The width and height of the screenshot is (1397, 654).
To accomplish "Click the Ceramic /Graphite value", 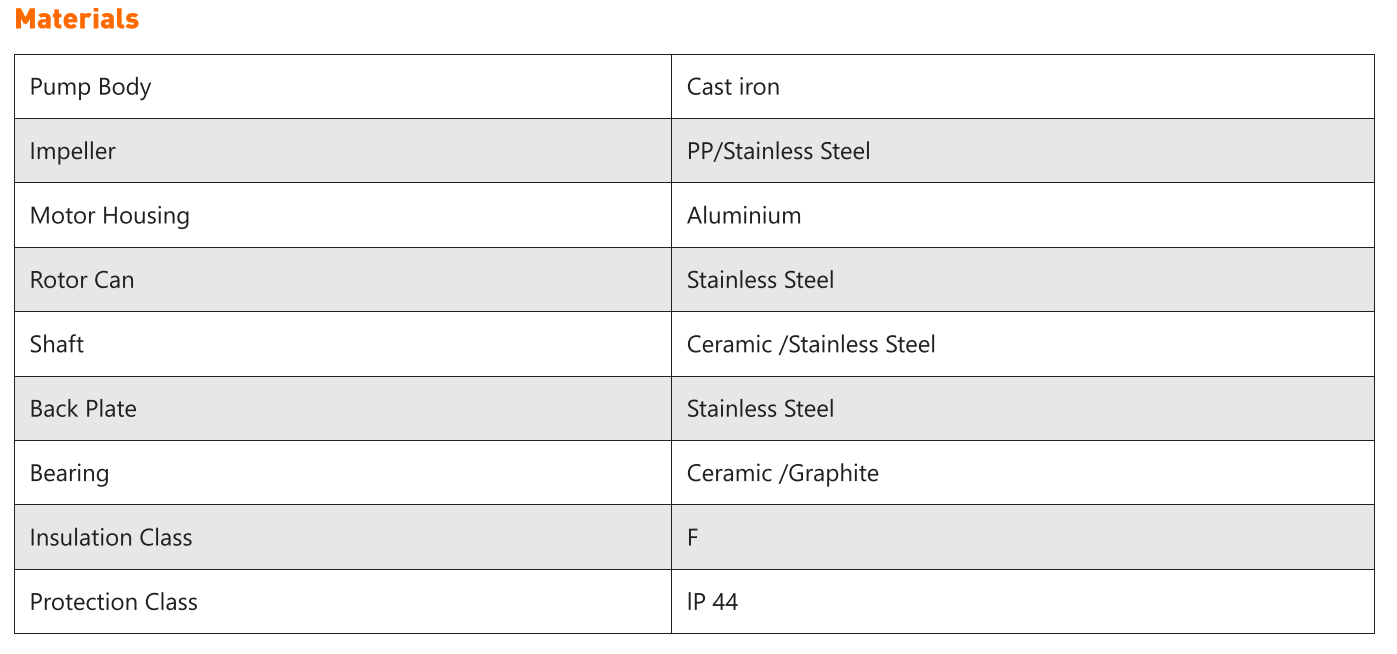I will click(783, 473).
